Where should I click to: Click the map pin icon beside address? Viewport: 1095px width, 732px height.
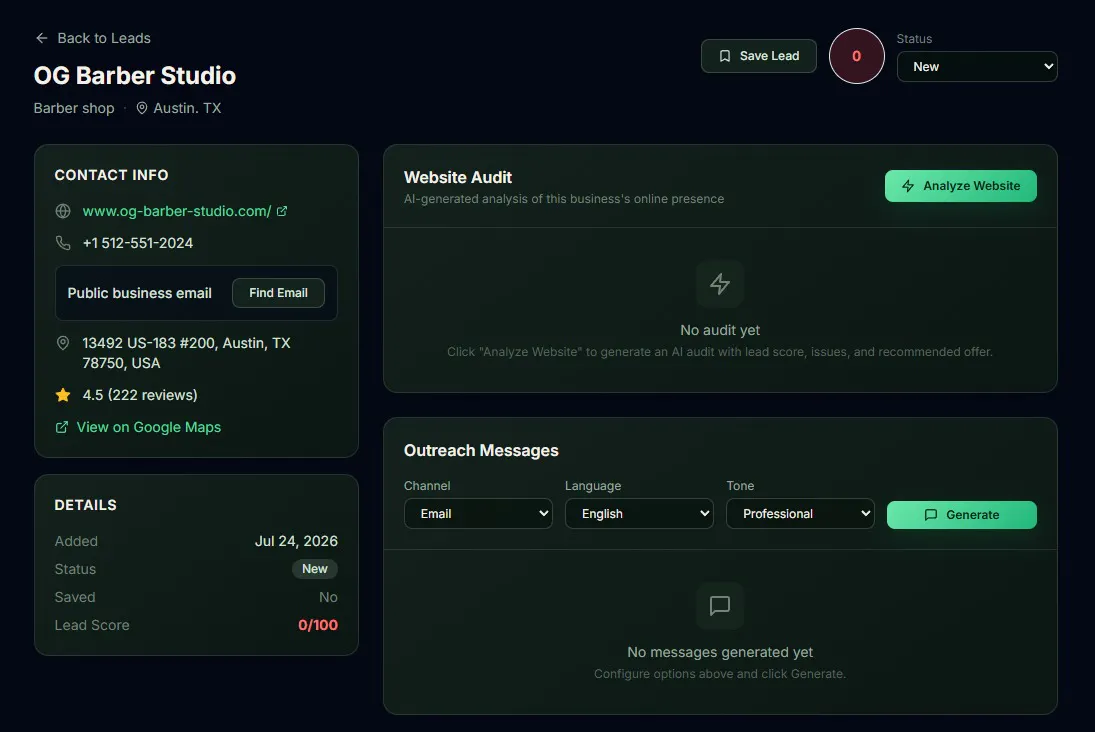[x=63, y=343]
